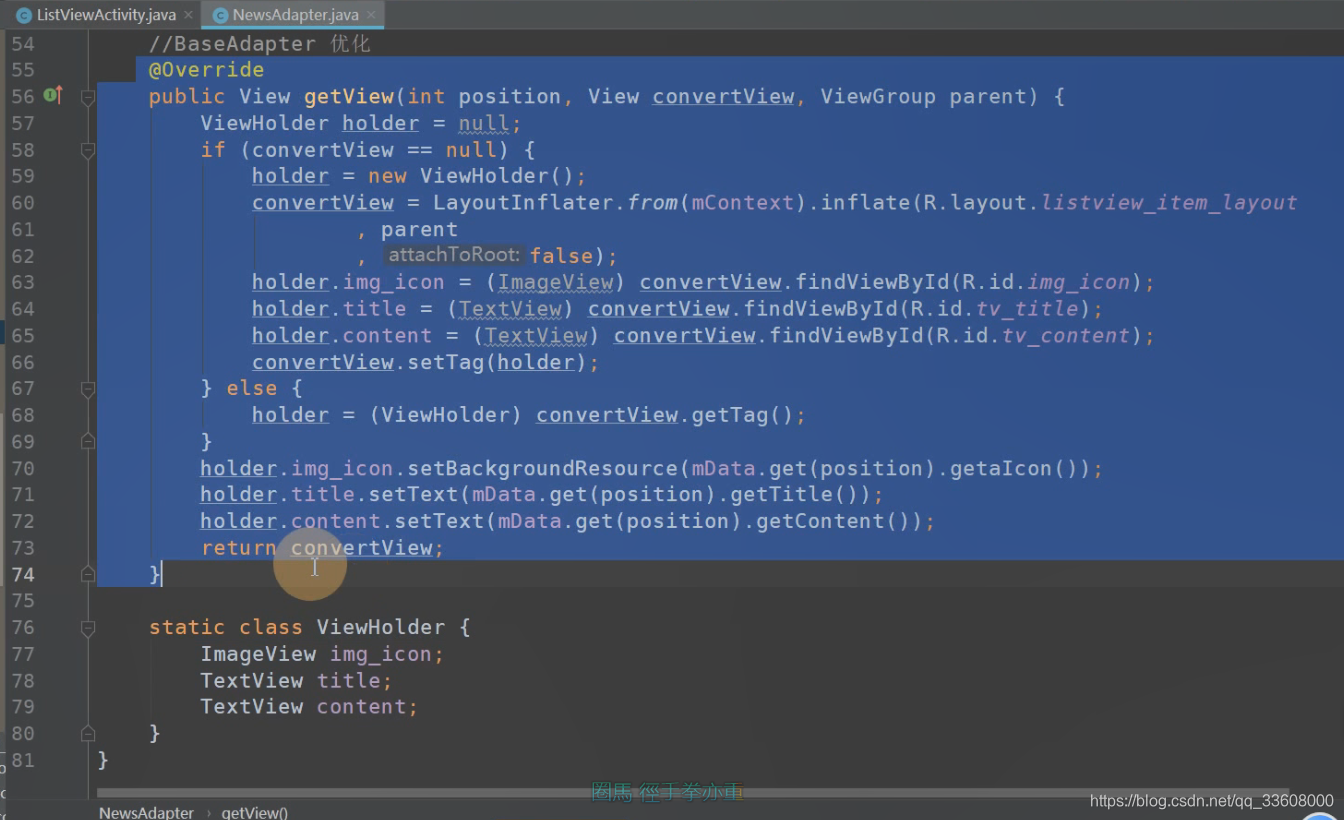
Task: Click the 'return' keyword on line 73
Action: [239, 548]
